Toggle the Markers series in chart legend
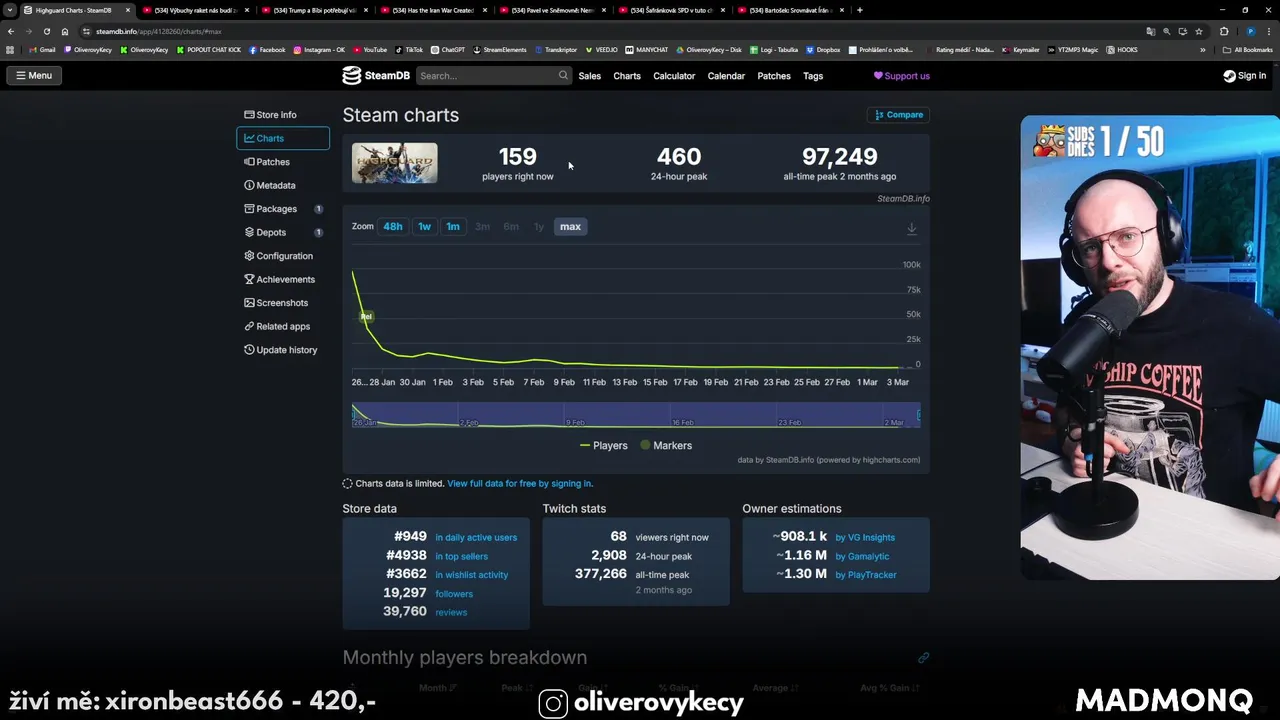The image size is (1280, 720). click(666, 445)
